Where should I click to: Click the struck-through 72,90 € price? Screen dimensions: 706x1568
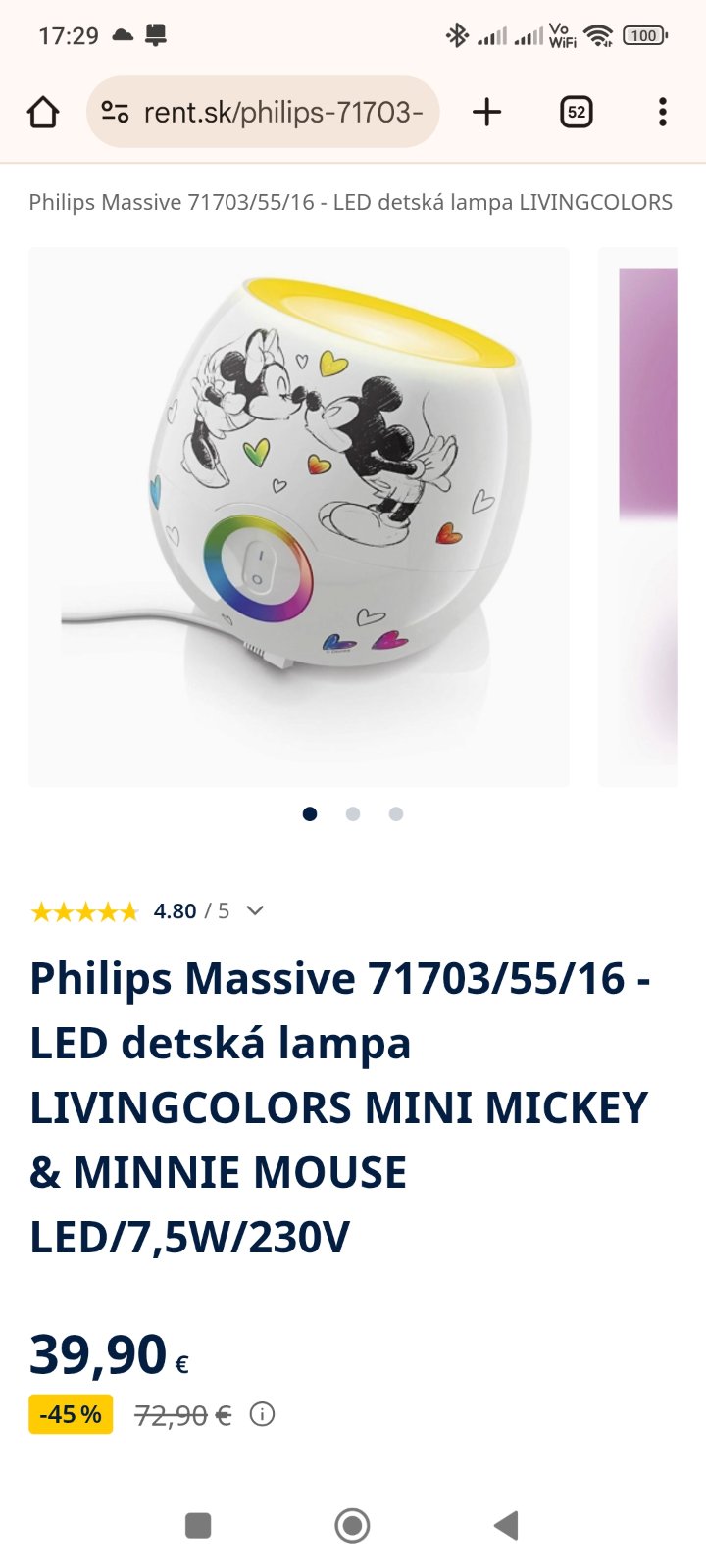click(x=182, y=1415)
